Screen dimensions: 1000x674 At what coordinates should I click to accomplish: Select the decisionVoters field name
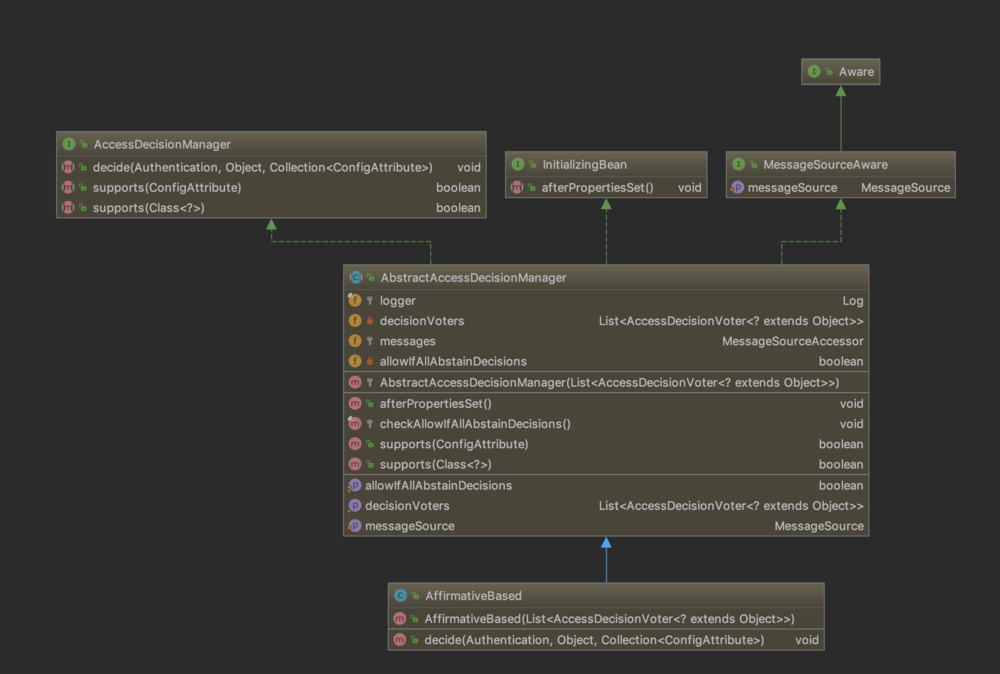pyautogui.click(x=422, y=321)
